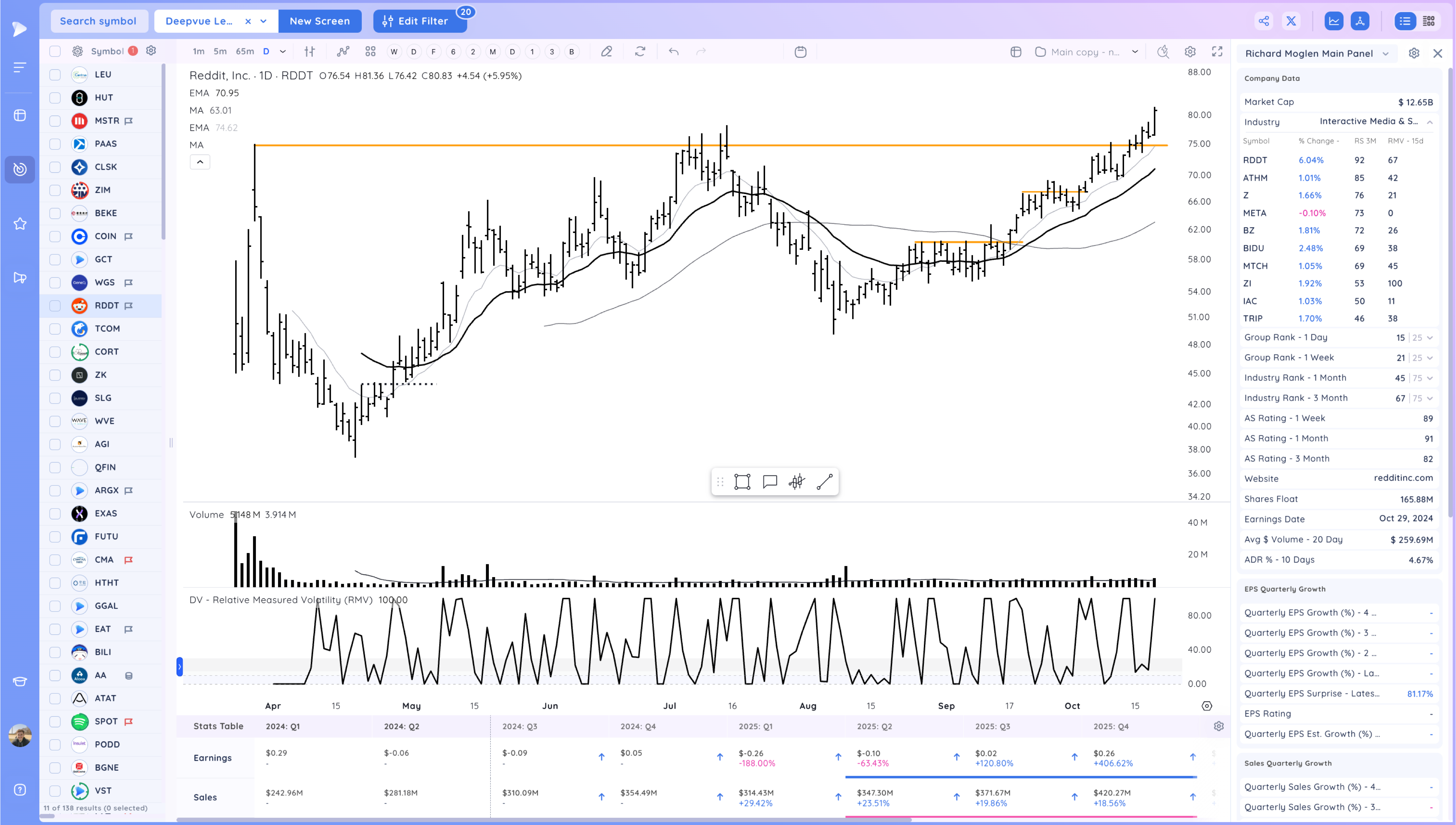Check the MSTR row checkbox

coord(55,121)
